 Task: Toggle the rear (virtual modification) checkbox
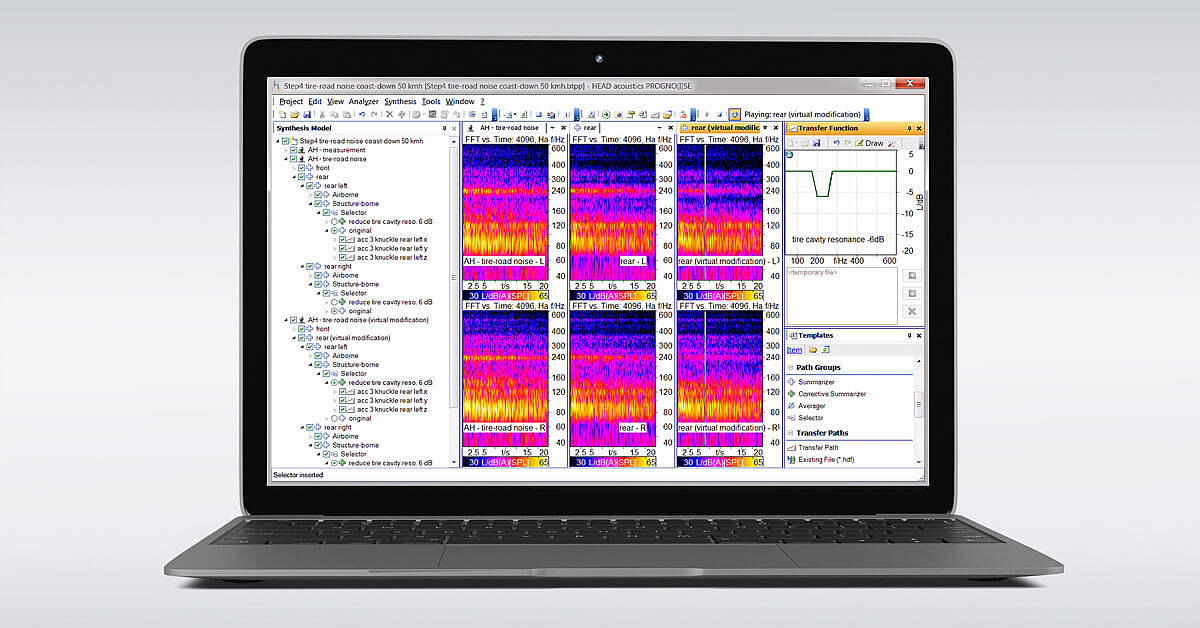point(302,338)
